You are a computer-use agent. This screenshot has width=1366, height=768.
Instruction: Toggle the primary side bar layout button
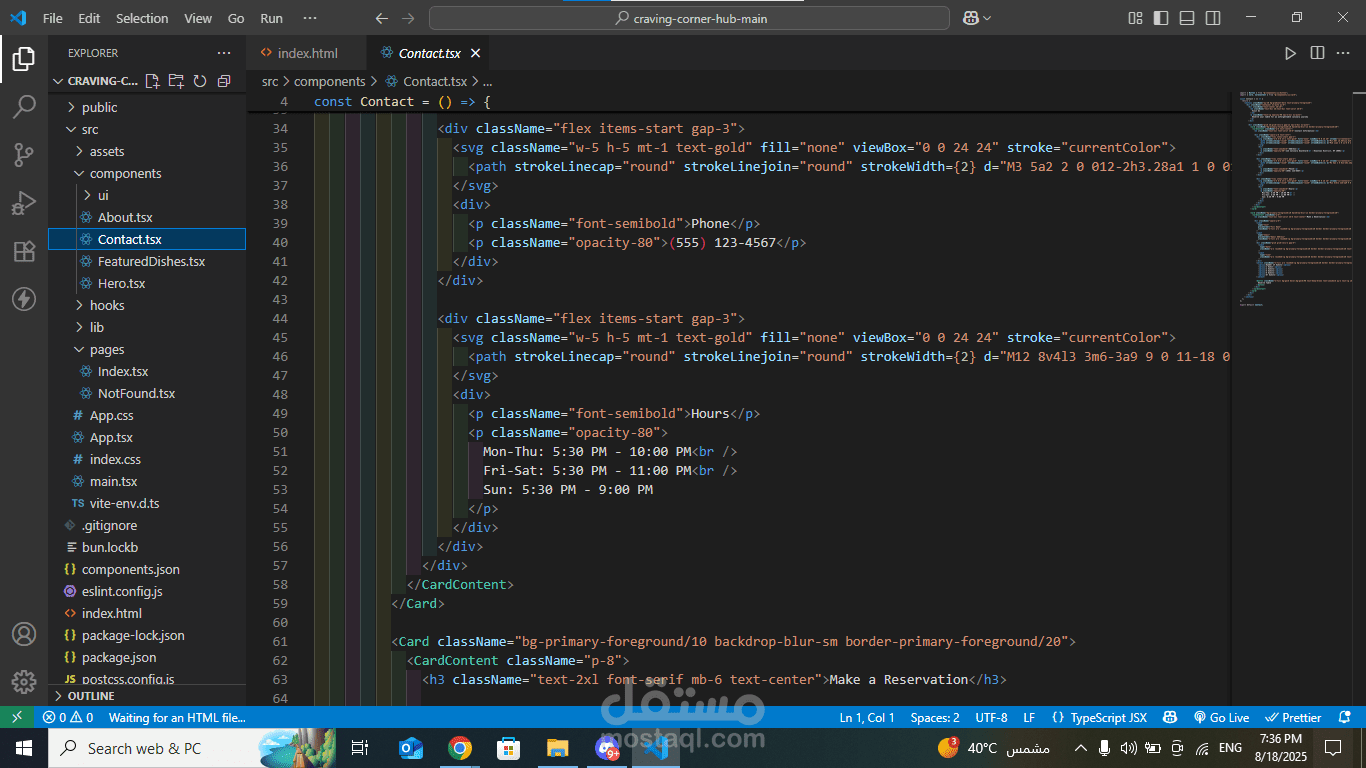(x=1161, y=18)
